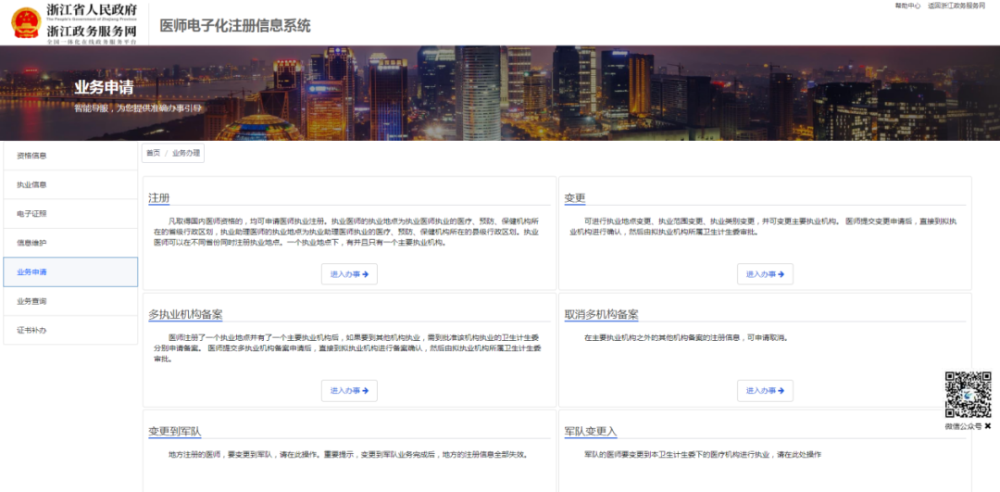Click 首页 in the breadcrumb

pos(153,153)
